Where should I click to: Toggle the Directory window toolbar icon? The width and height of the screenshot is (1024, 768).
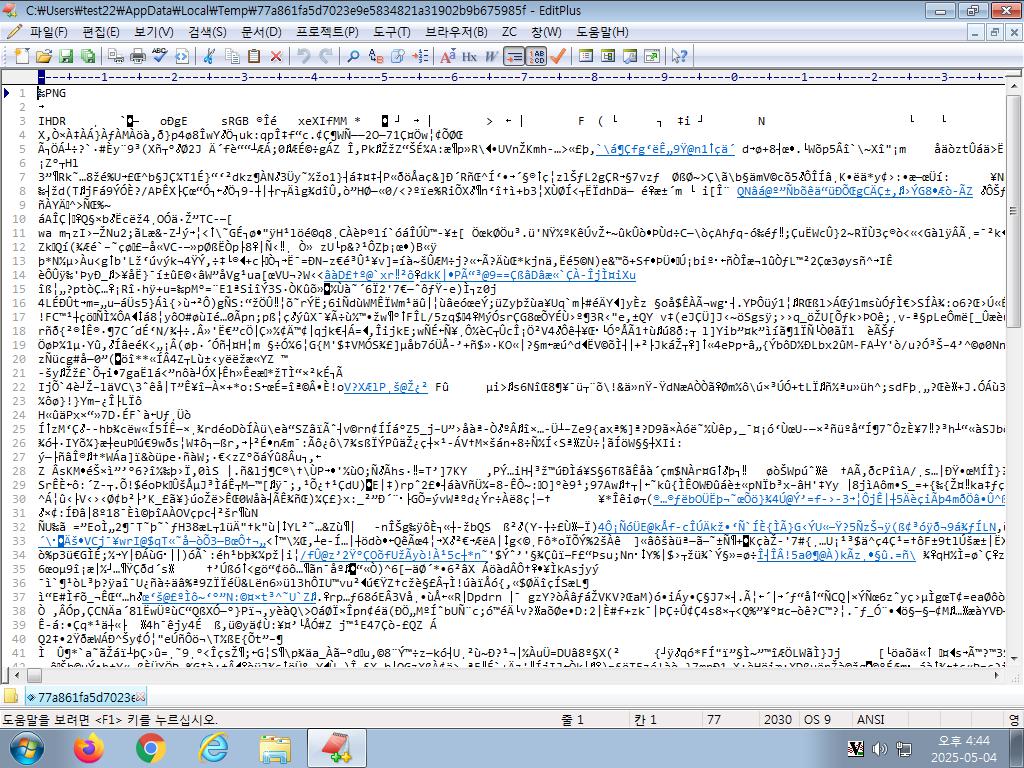[608, 56]
